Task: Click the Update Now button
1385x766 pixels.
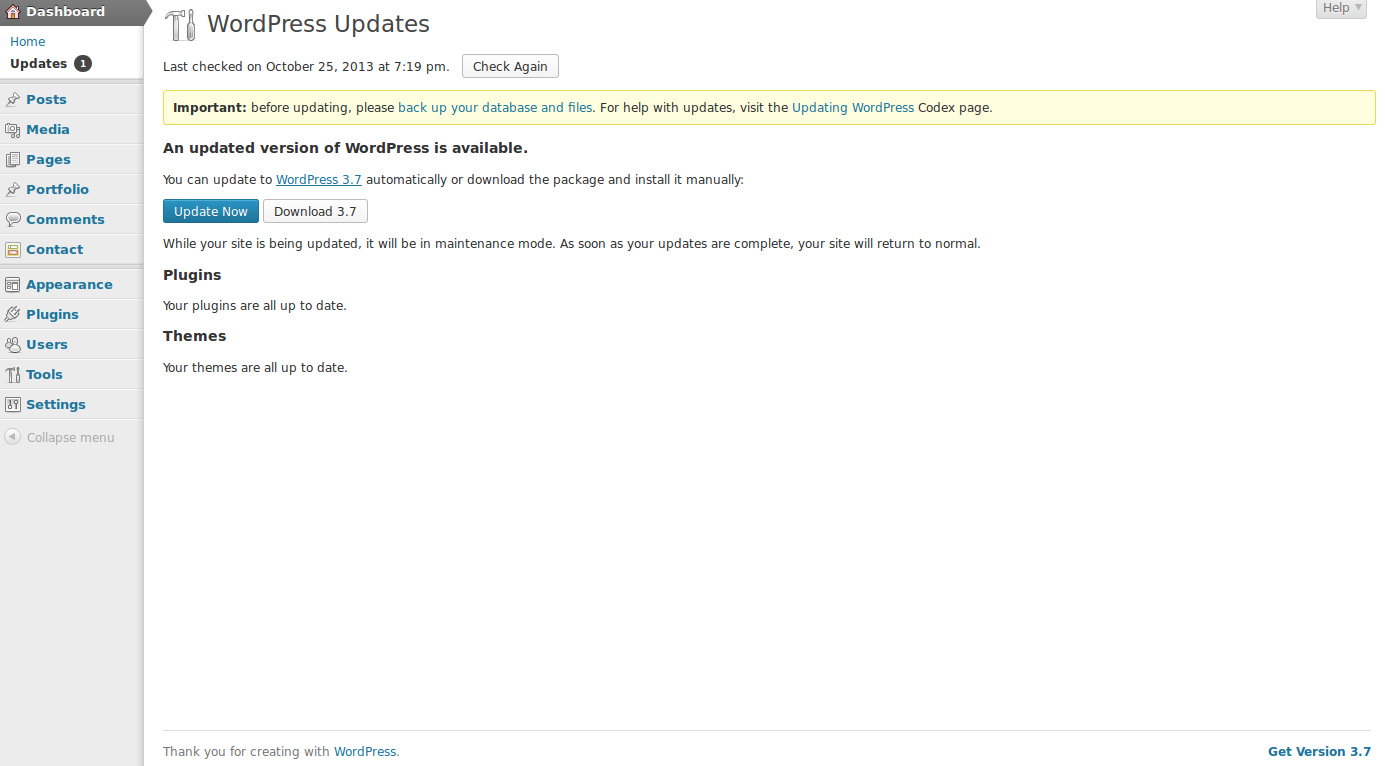Action: [211, 211]
